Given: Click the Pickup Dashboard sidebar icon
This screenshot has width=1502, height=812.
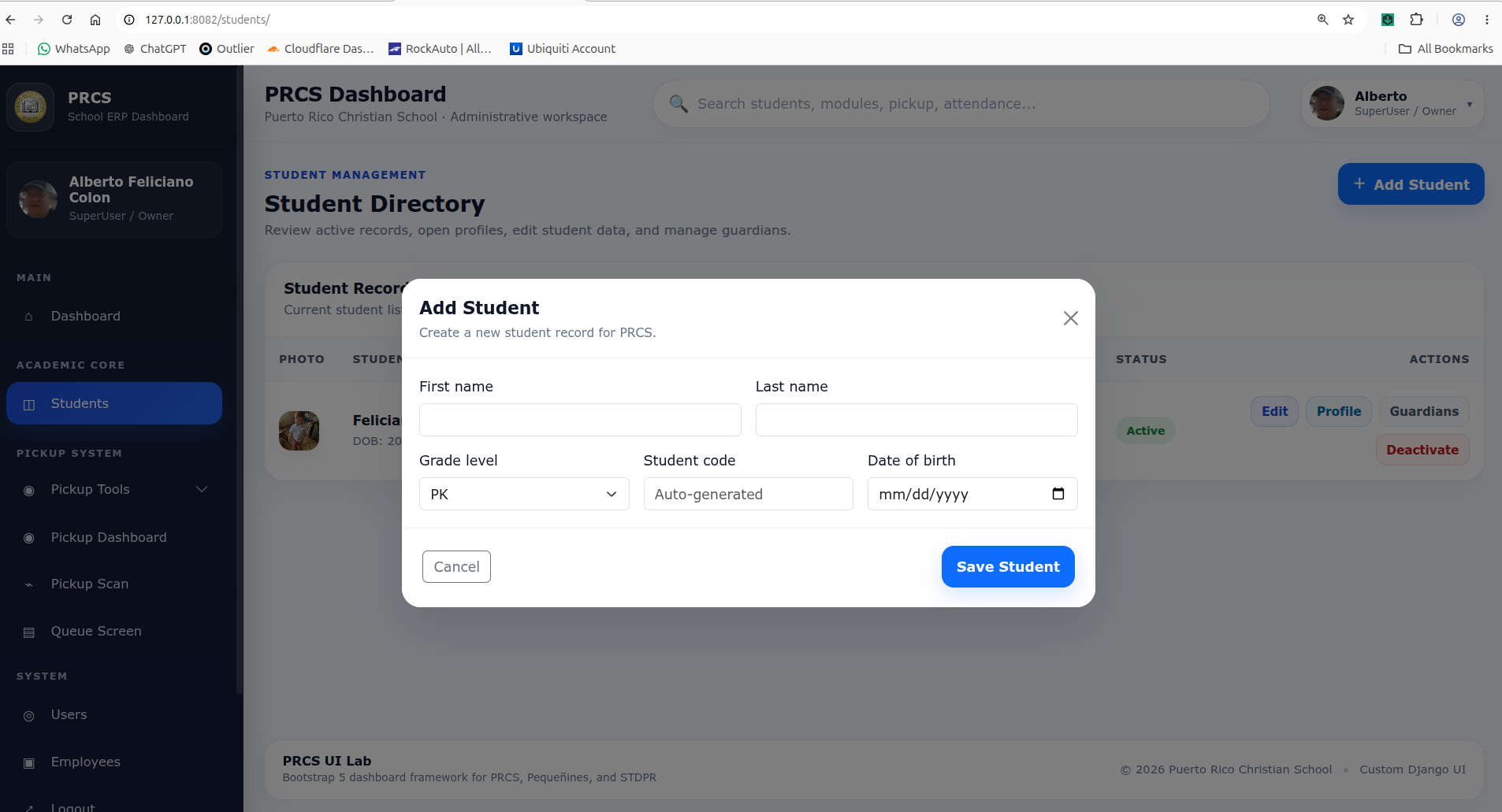Looking at the screenshot, I should click(29, 538).
